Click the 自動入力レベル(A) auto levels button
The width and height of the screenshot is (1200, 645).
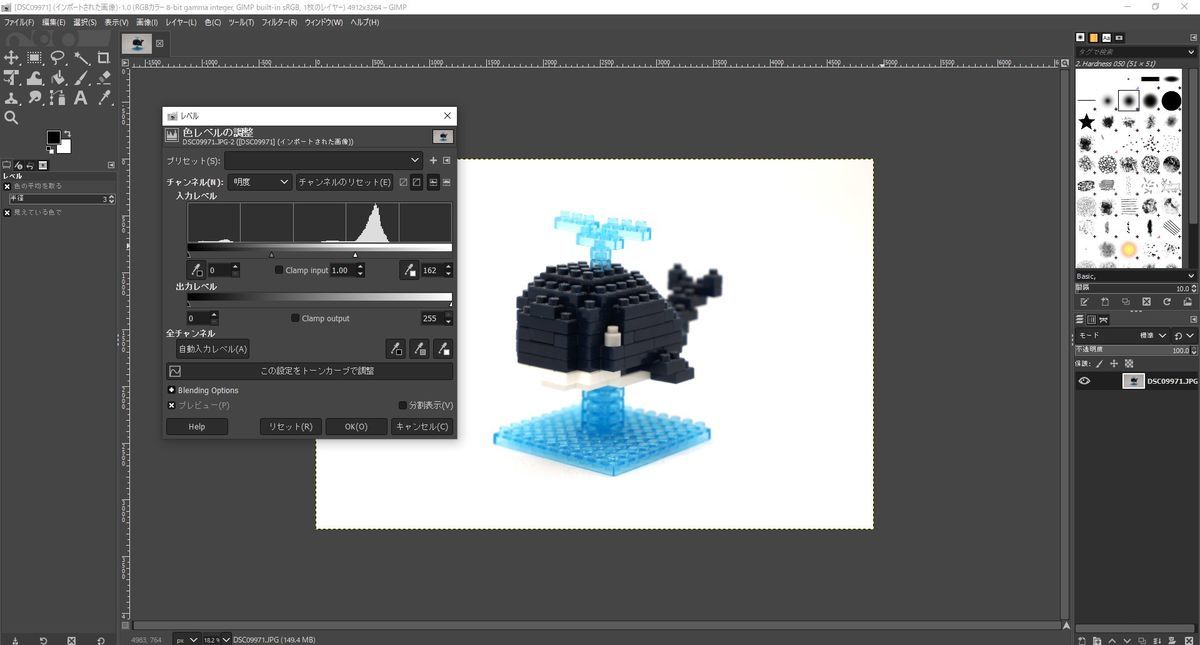pos(213,349)
